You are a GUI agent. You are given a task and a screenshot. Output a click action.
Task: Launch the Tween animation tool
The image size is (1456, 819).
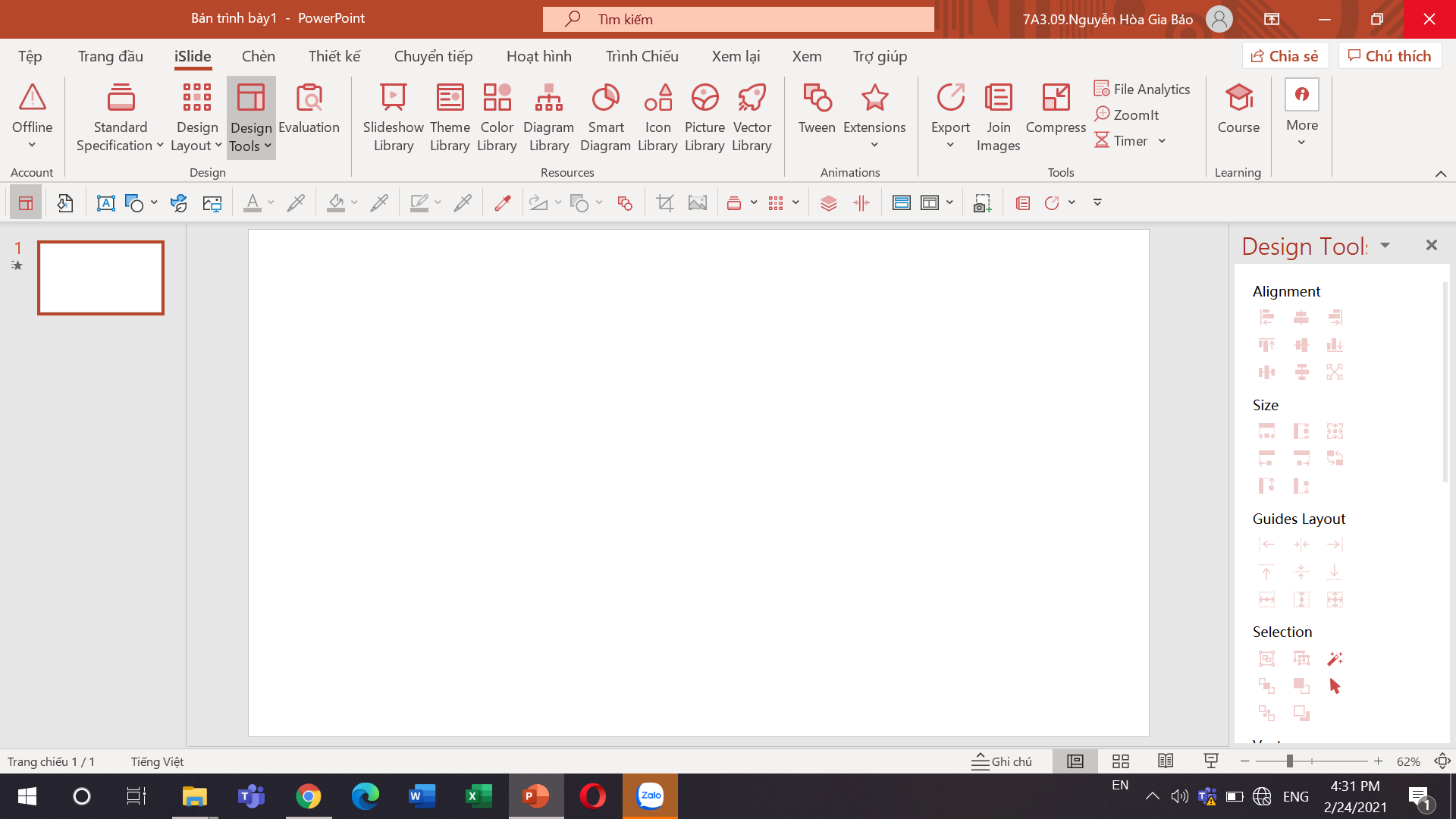817,110
